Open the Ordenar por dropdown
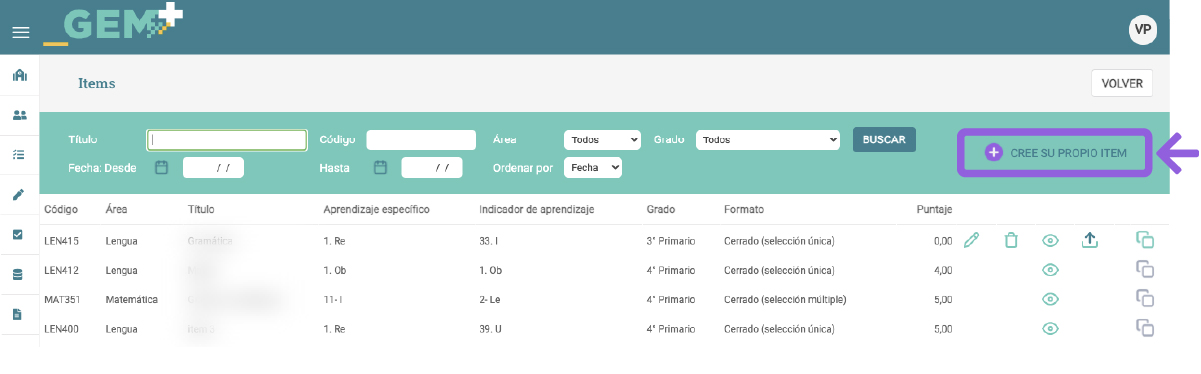Image resolution: width=1201 pixels, height=374 pixels. pos(593,168)
